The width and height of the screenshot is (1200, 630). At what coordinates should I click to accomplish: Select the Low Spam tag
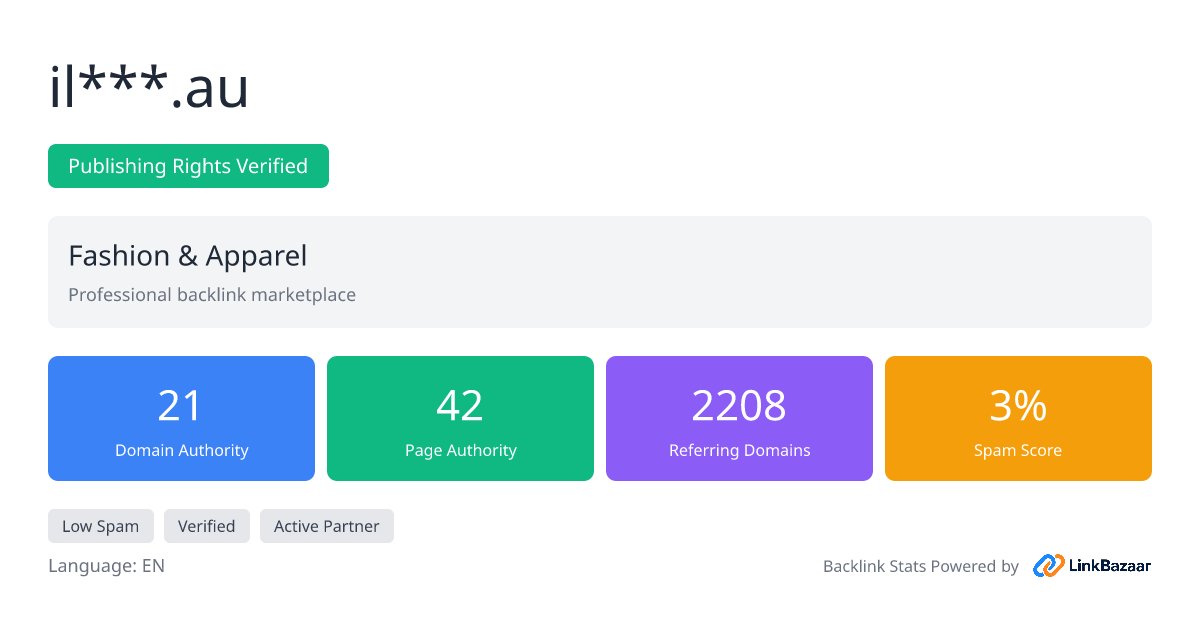100,526
